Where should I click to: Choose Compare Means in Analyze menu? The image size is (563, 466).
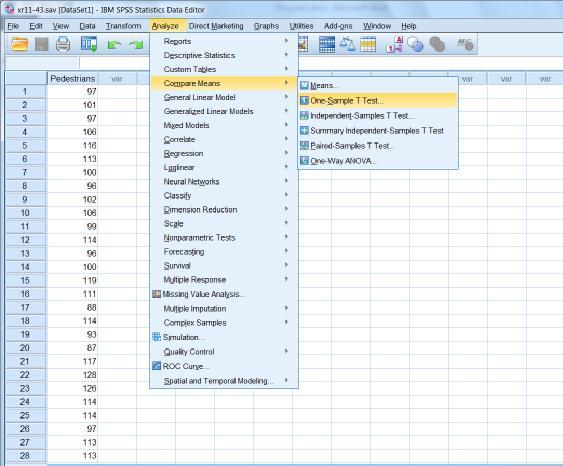click(x=224, y=83)
